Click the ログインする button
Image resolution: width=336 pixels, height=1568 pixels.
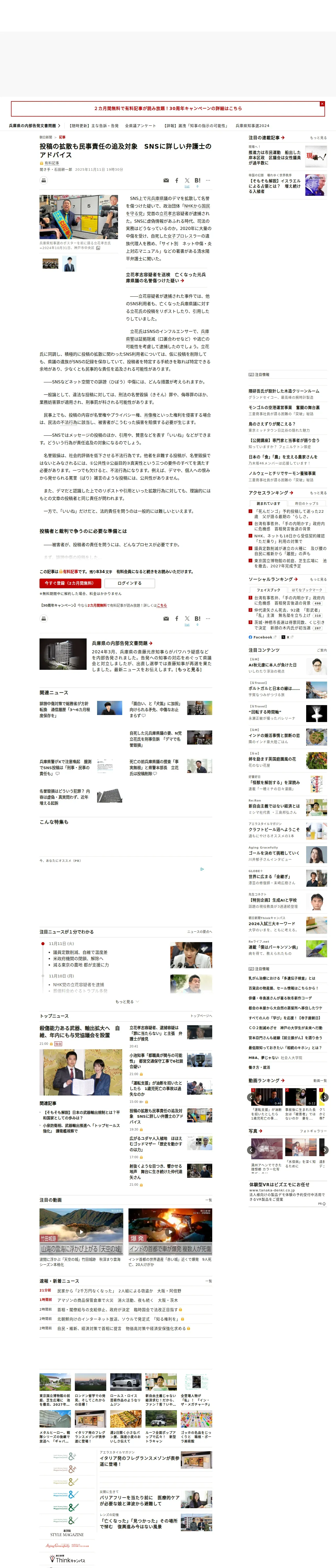129,583
